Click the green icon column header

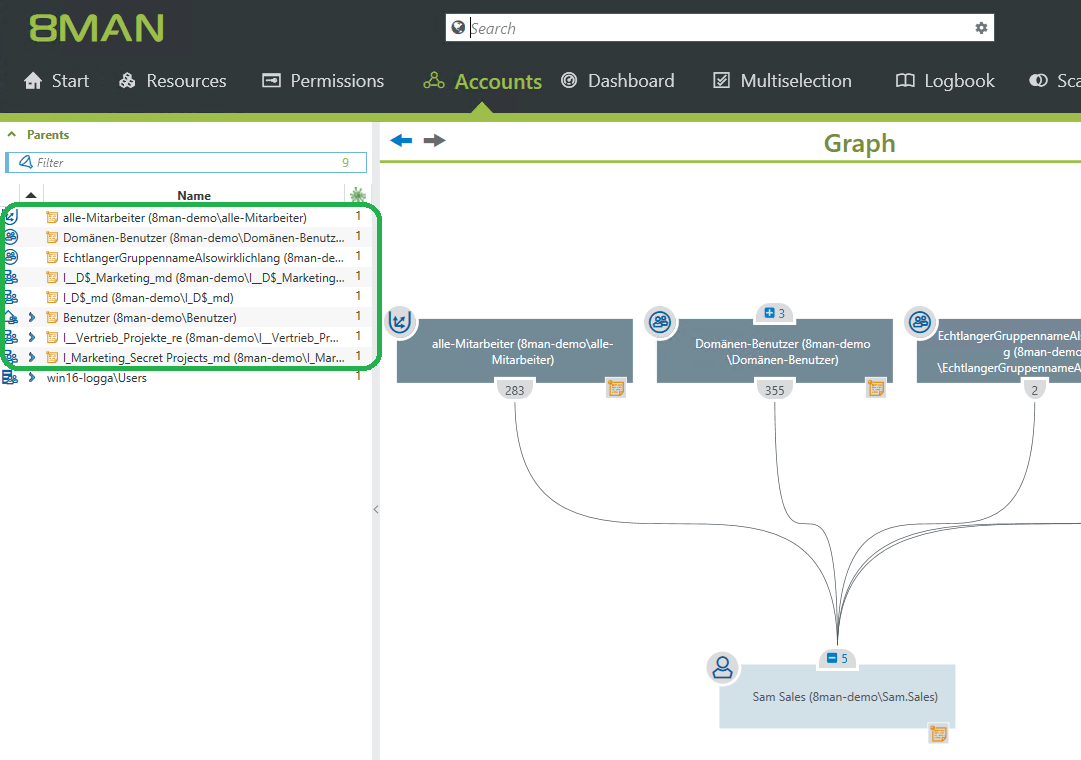(358, 195)
